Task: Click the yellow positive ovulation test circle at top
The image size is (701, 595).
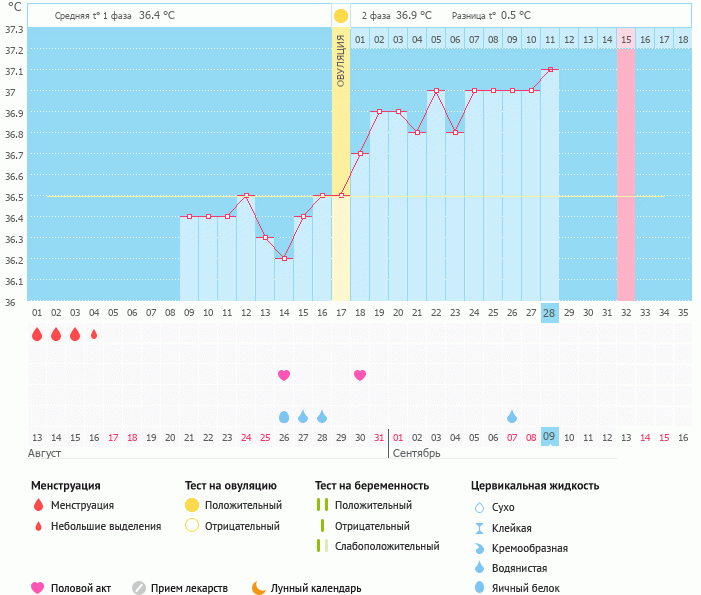Action: 341,16
